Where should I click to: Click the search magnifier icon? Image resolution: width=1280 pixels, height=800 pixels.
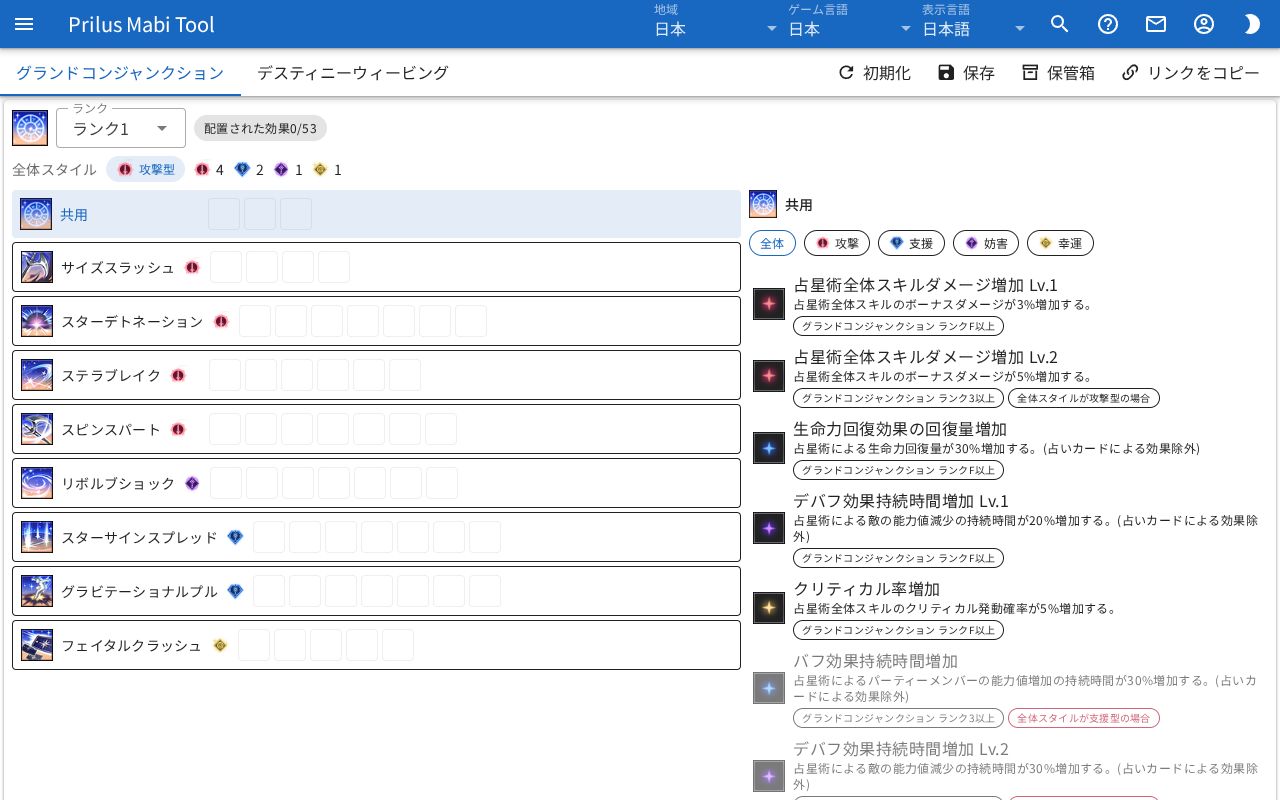pyautogui.click(x=1060, y=24)
